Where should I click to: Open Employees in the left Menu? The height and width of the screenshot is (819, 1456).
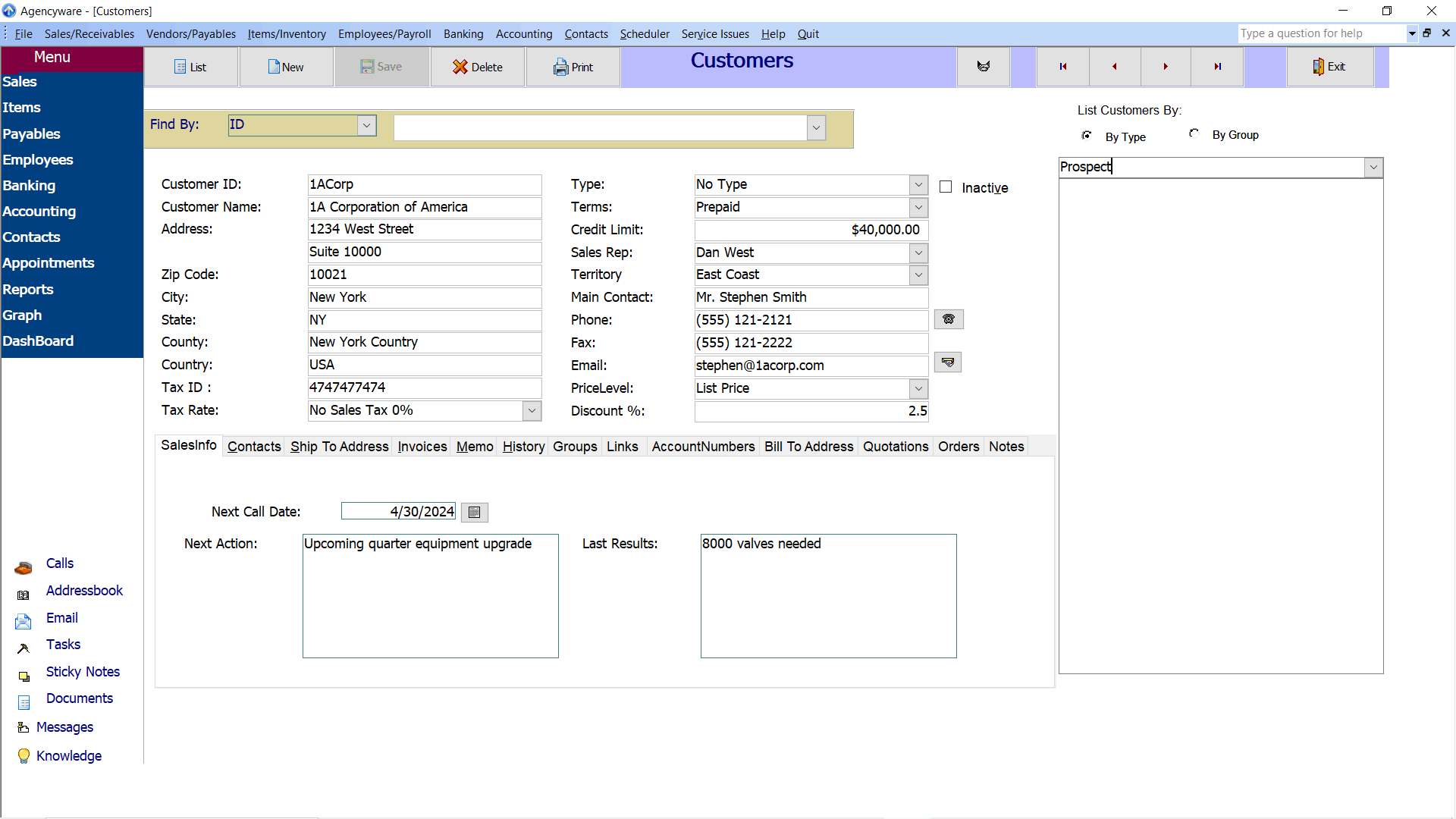[x=38, y=160]
